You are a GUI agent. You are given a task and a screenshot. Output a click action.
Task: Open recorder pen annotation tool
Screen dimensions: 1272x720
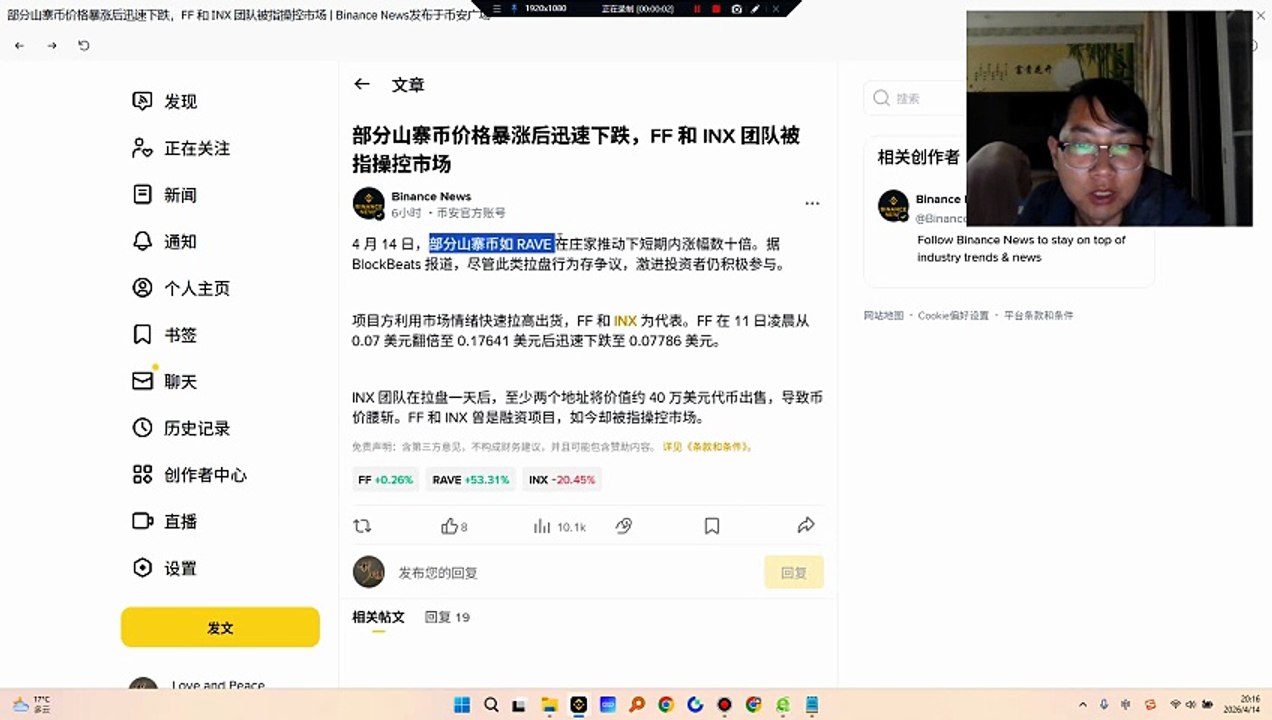point(755,8)
